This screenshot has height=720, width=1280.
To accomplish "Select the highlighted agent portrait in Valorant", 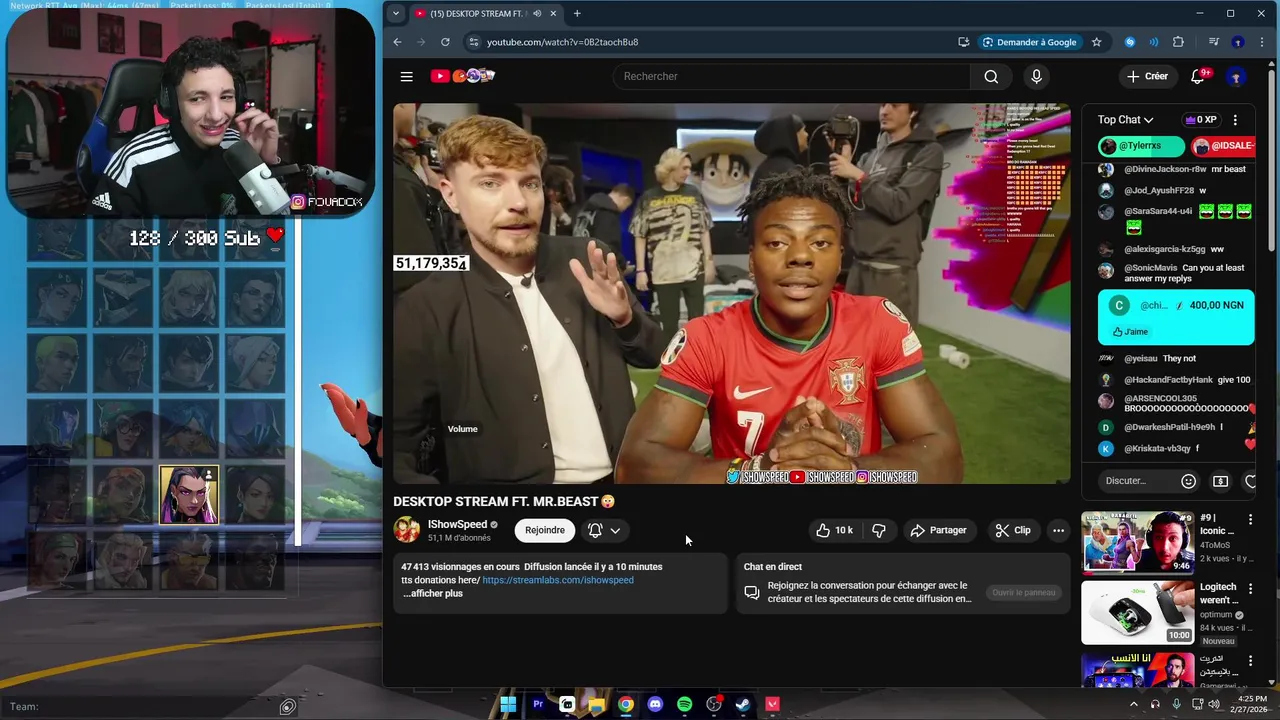I will pos(189,495).
